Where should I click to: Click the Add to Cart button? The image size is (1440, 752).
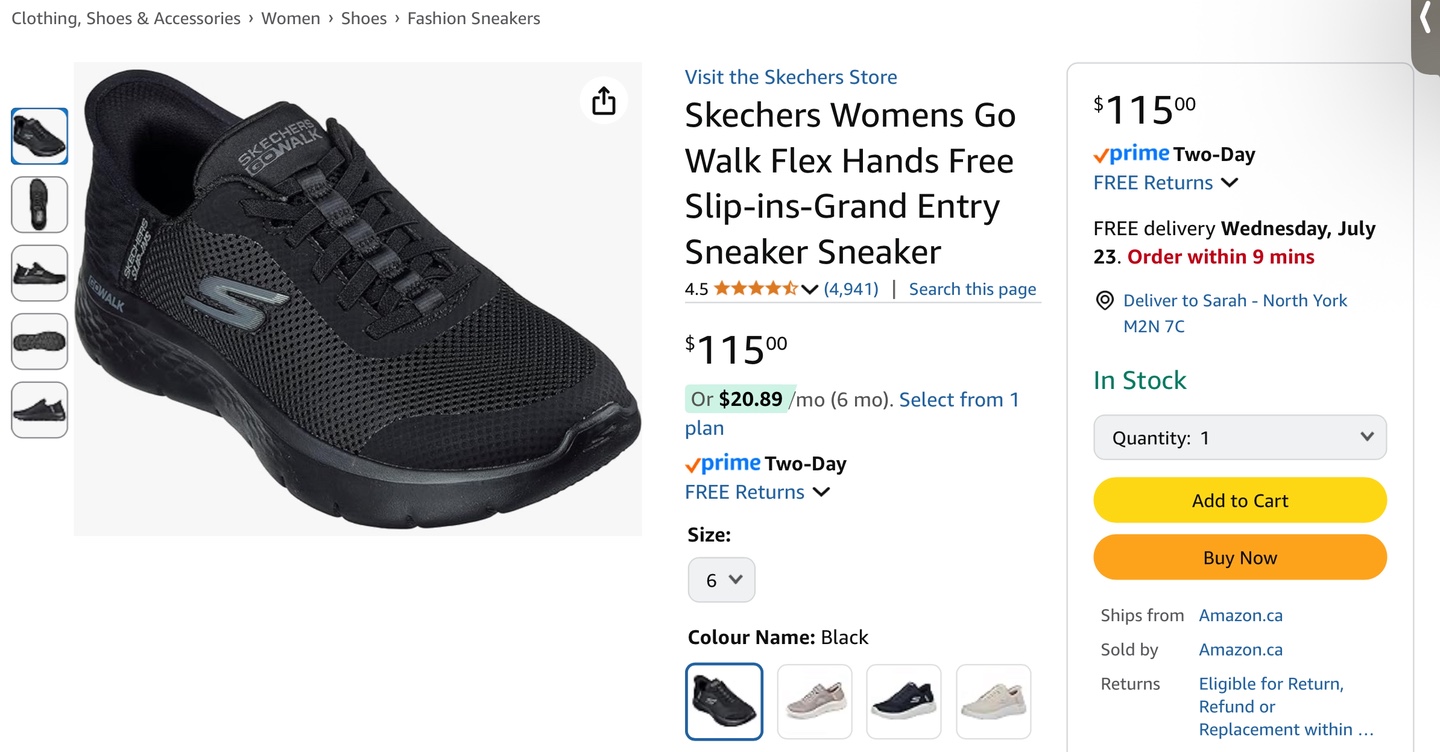pos(1239,500)
